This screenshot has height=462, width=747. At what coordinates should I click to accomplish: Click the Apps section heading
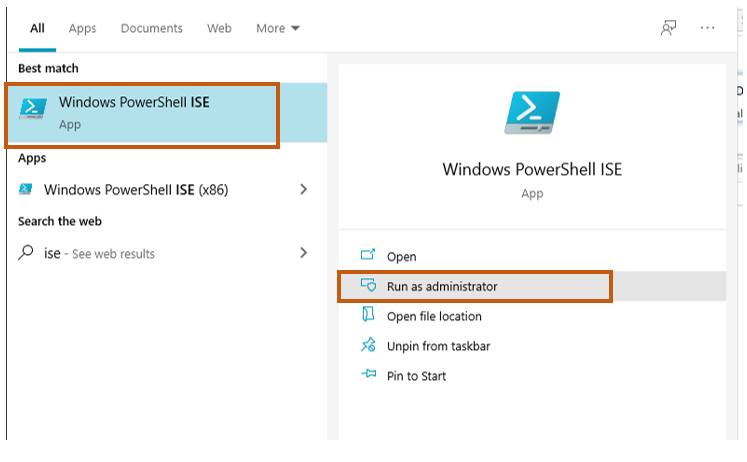click(x=32, y=158)
